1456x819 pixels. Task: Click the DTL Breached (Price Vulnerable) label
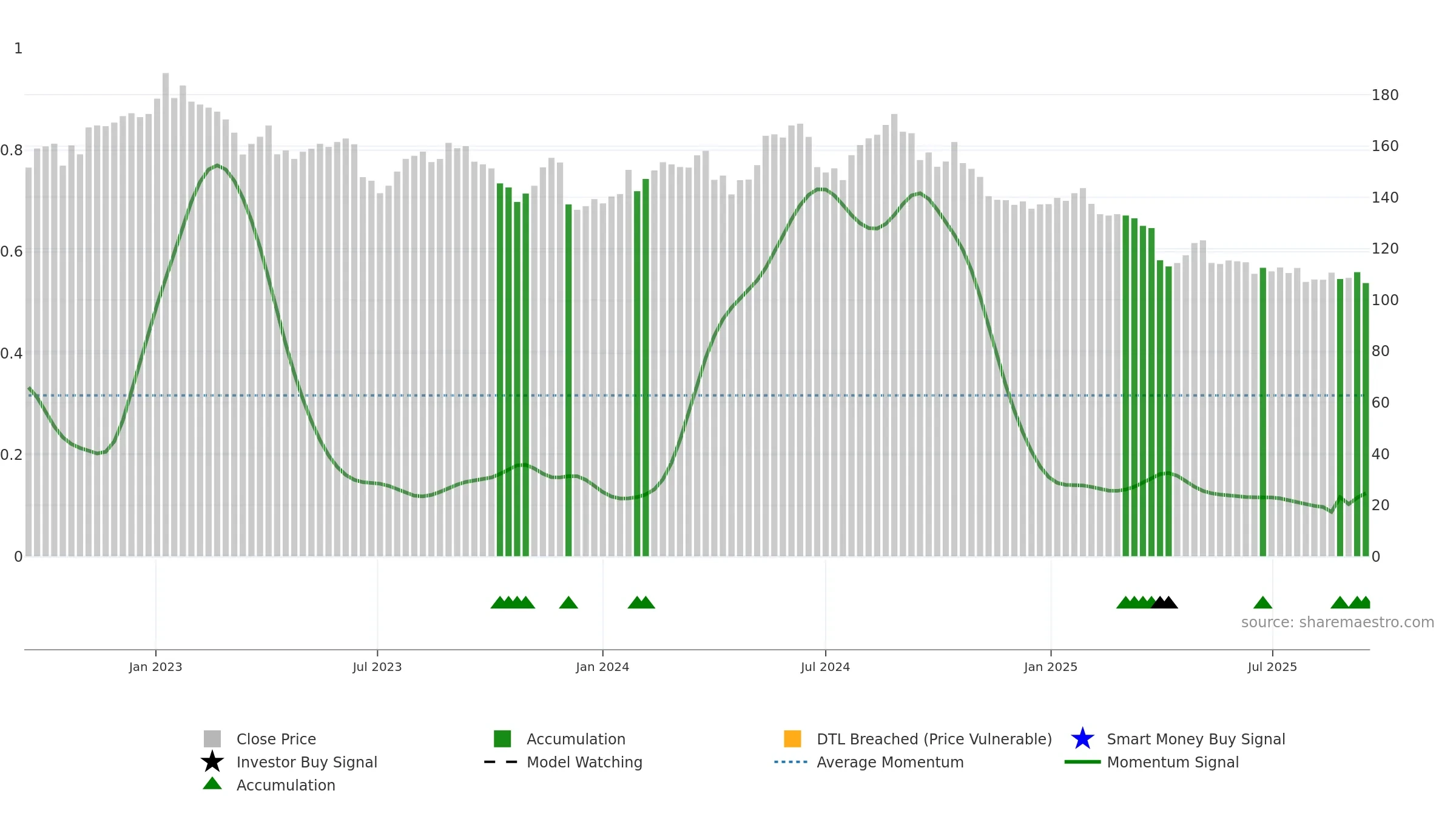click(x=934, y=739)
